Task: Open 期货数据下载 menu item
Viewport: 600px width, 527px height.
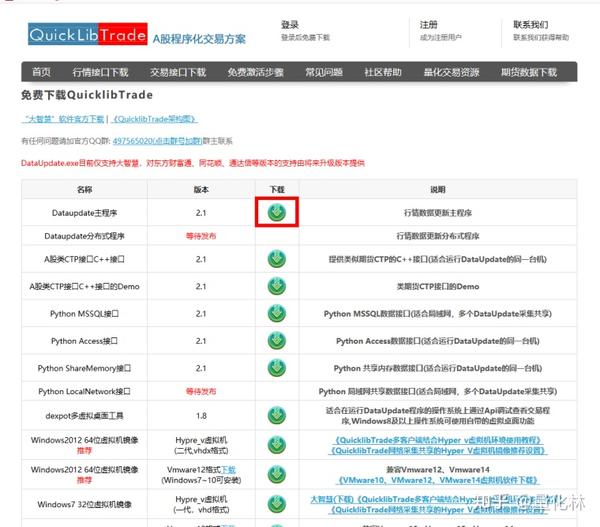Action: click(x=529, y=72)
